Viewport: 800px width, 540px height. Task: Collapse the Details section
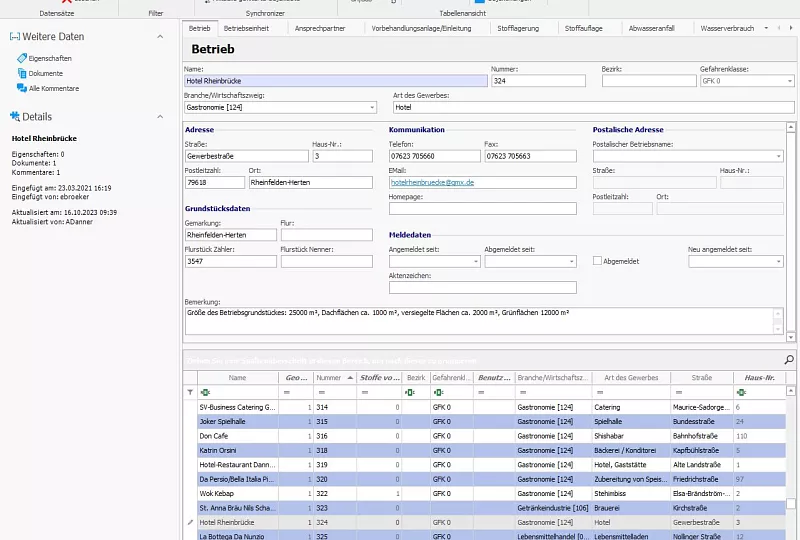point(160,116)
